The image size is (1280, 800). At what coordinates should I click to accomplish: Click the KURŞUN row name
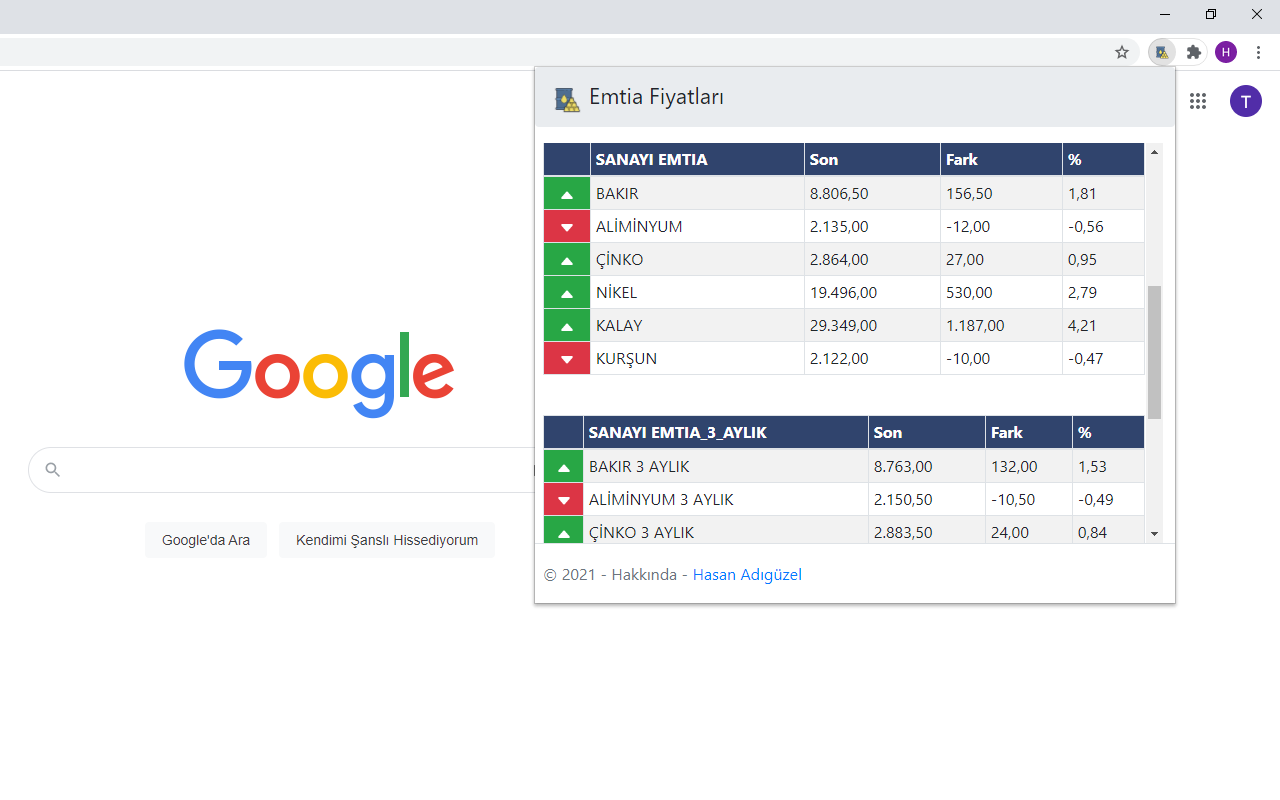click(626, 358)
